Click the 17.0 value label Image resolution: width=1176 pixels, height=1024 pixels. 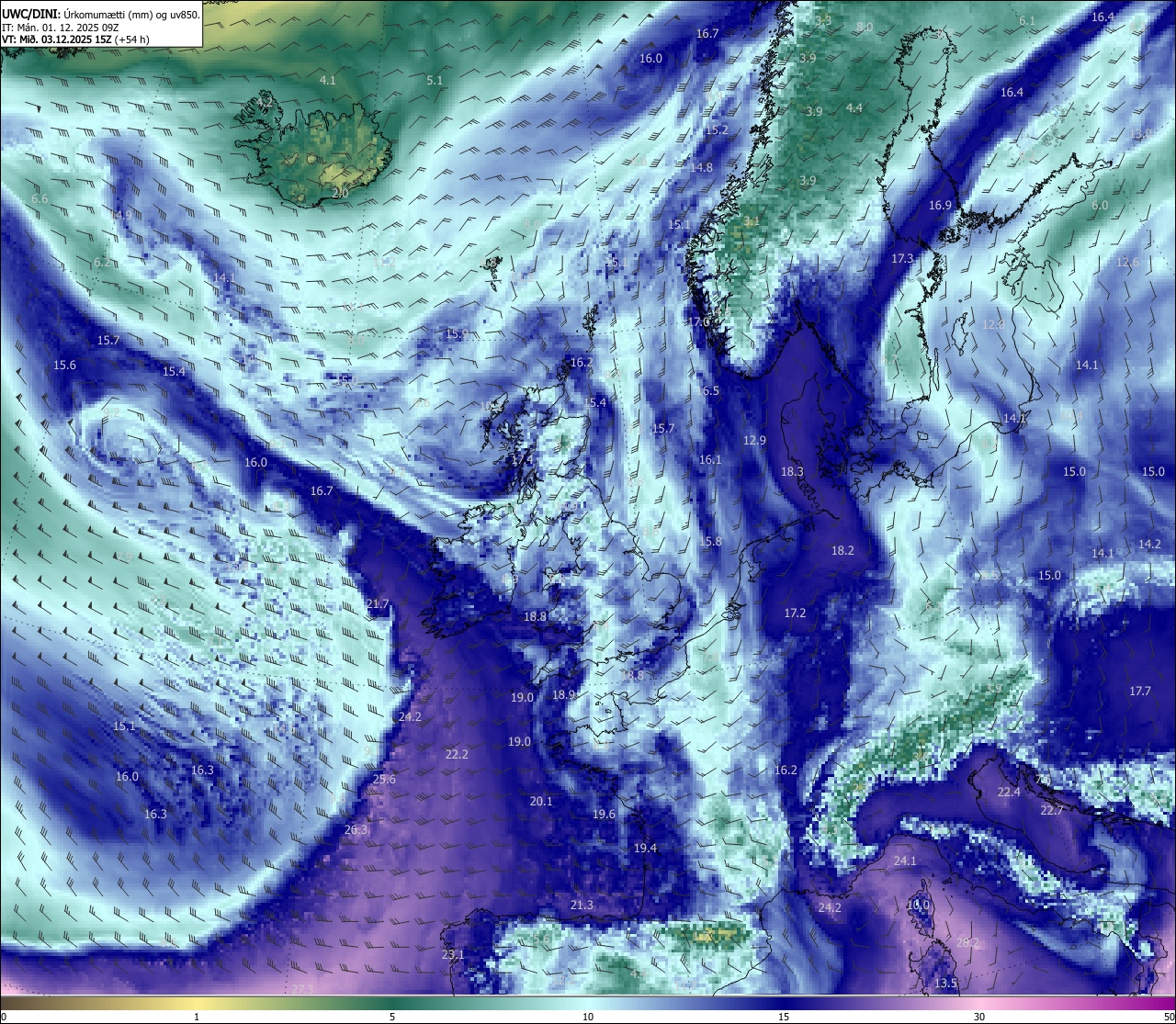click(700, 323)
